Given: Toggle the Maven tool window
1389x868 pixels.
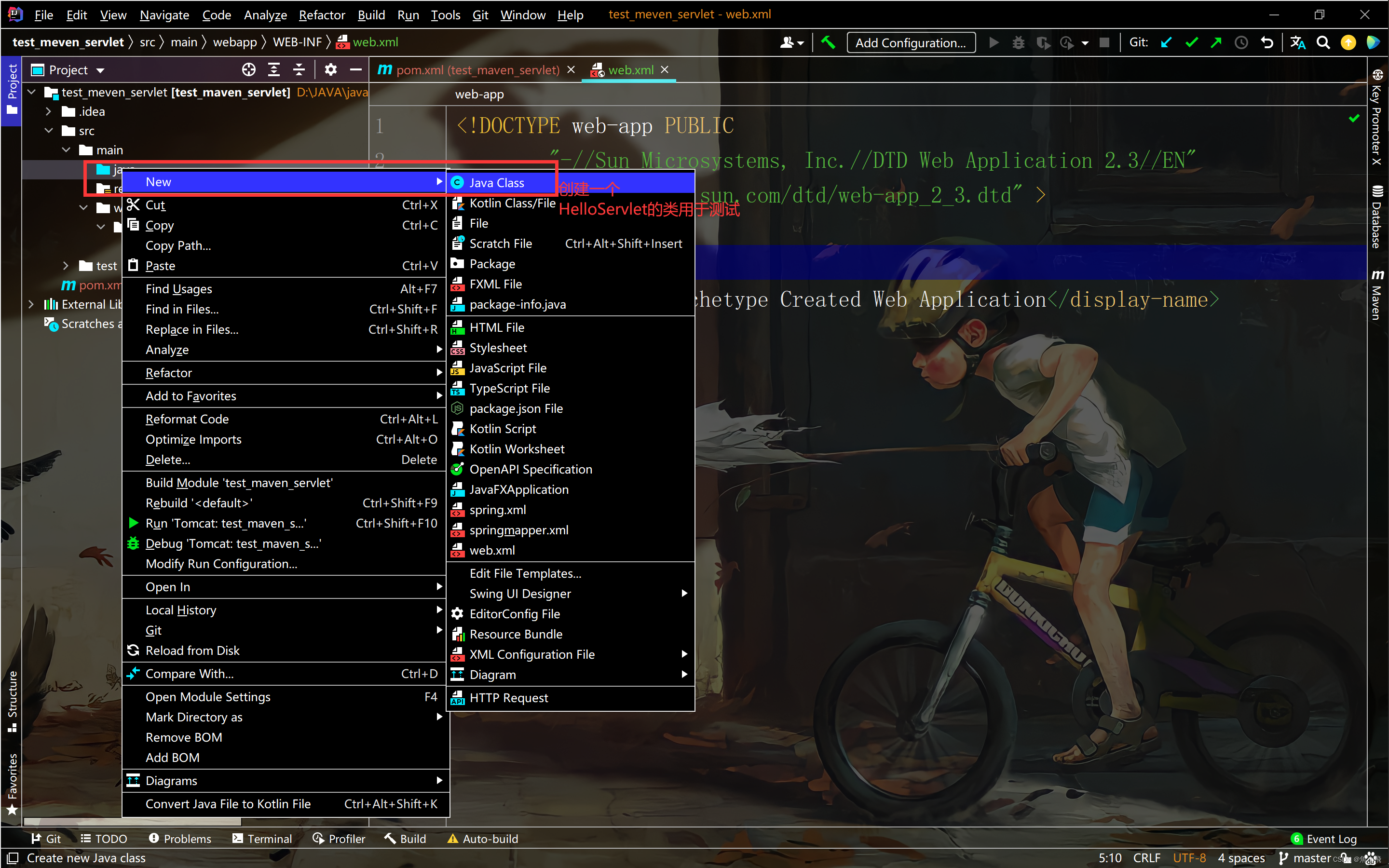Looking at the screenshot, I should [x=1377, y=295].
